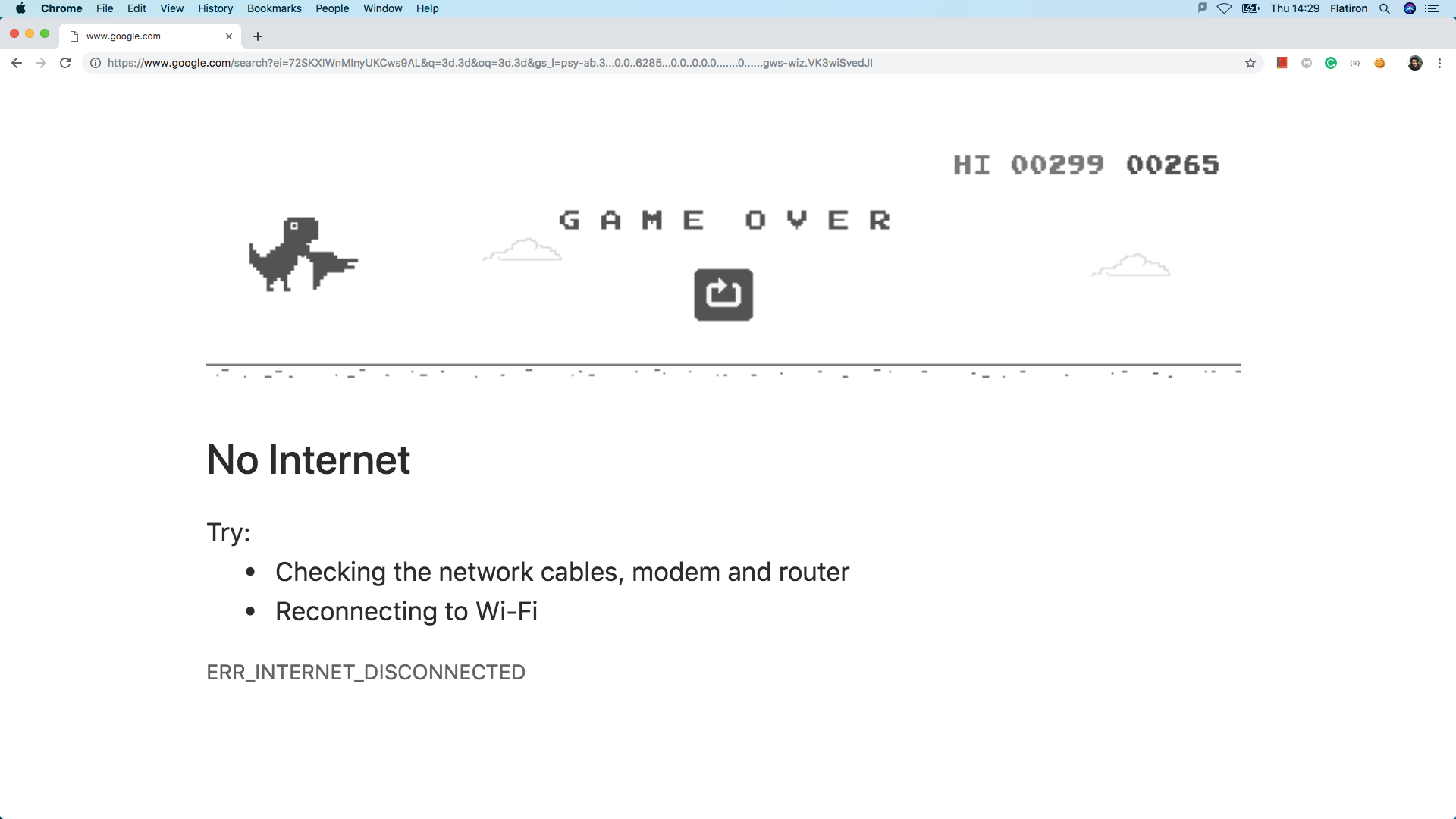This screenshot has width=1456, height=819.
Task: Click the address bar URL field
Action: [667, 63]
